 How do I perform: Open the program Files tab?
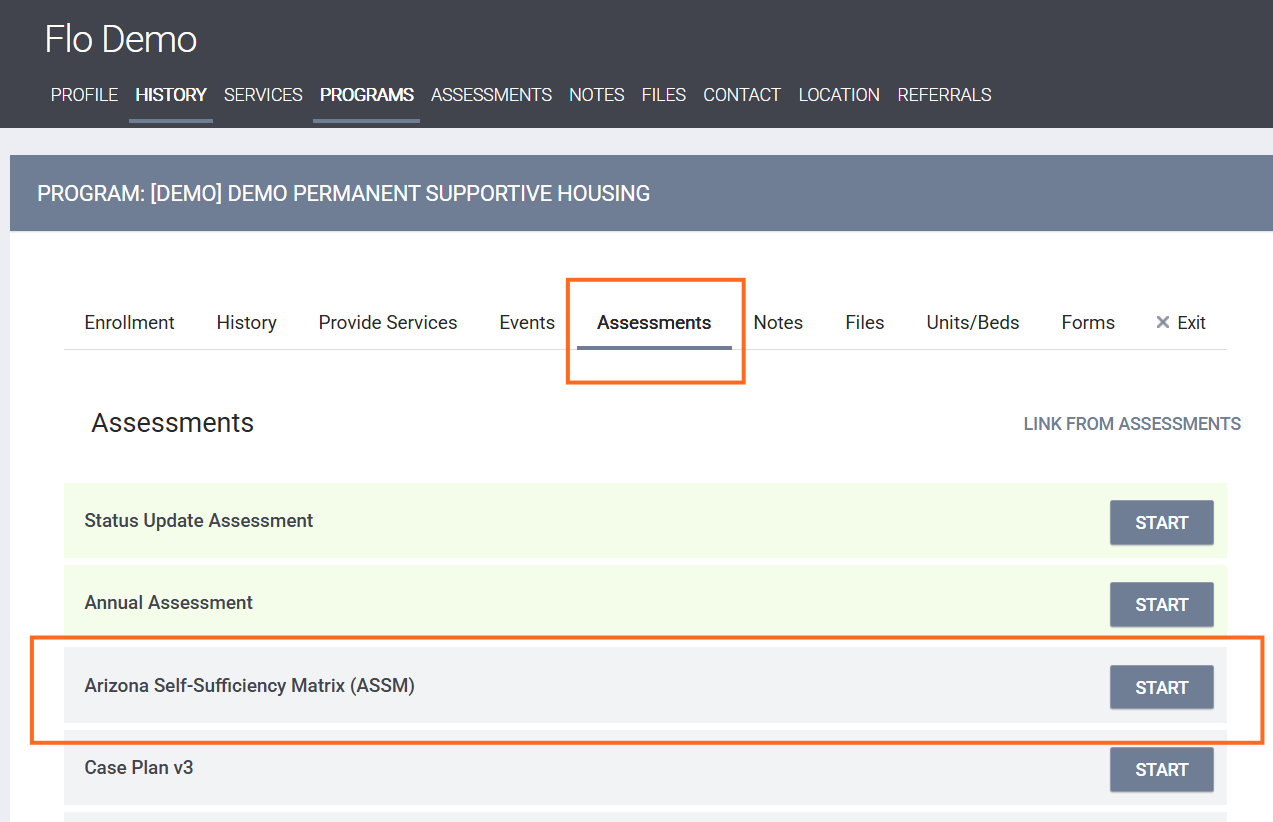[x=865, y=323]
